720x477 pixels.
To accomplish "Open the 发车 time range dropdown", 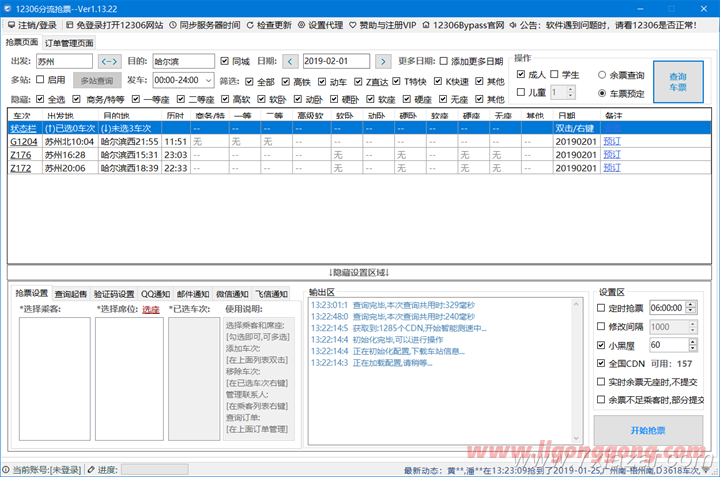I will tap(208, 80).
